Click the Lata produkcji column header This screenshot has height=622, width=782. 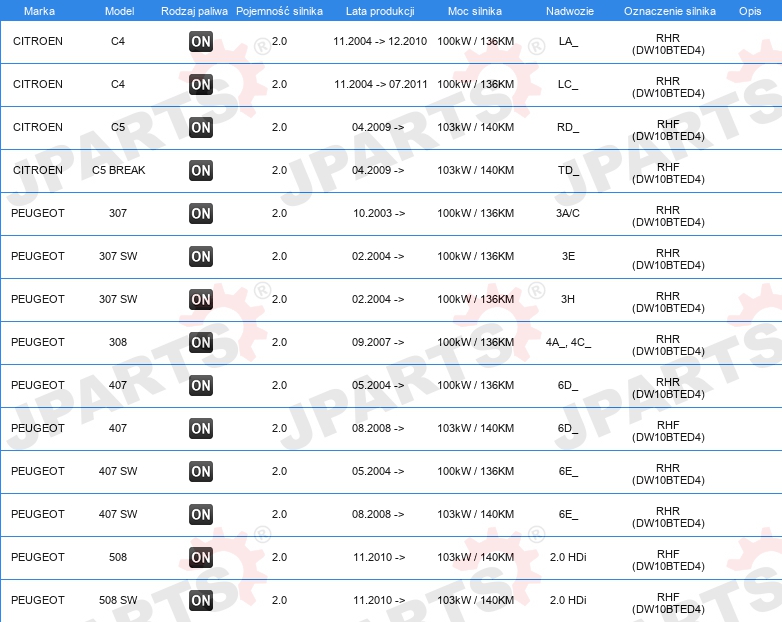[380, 11]
